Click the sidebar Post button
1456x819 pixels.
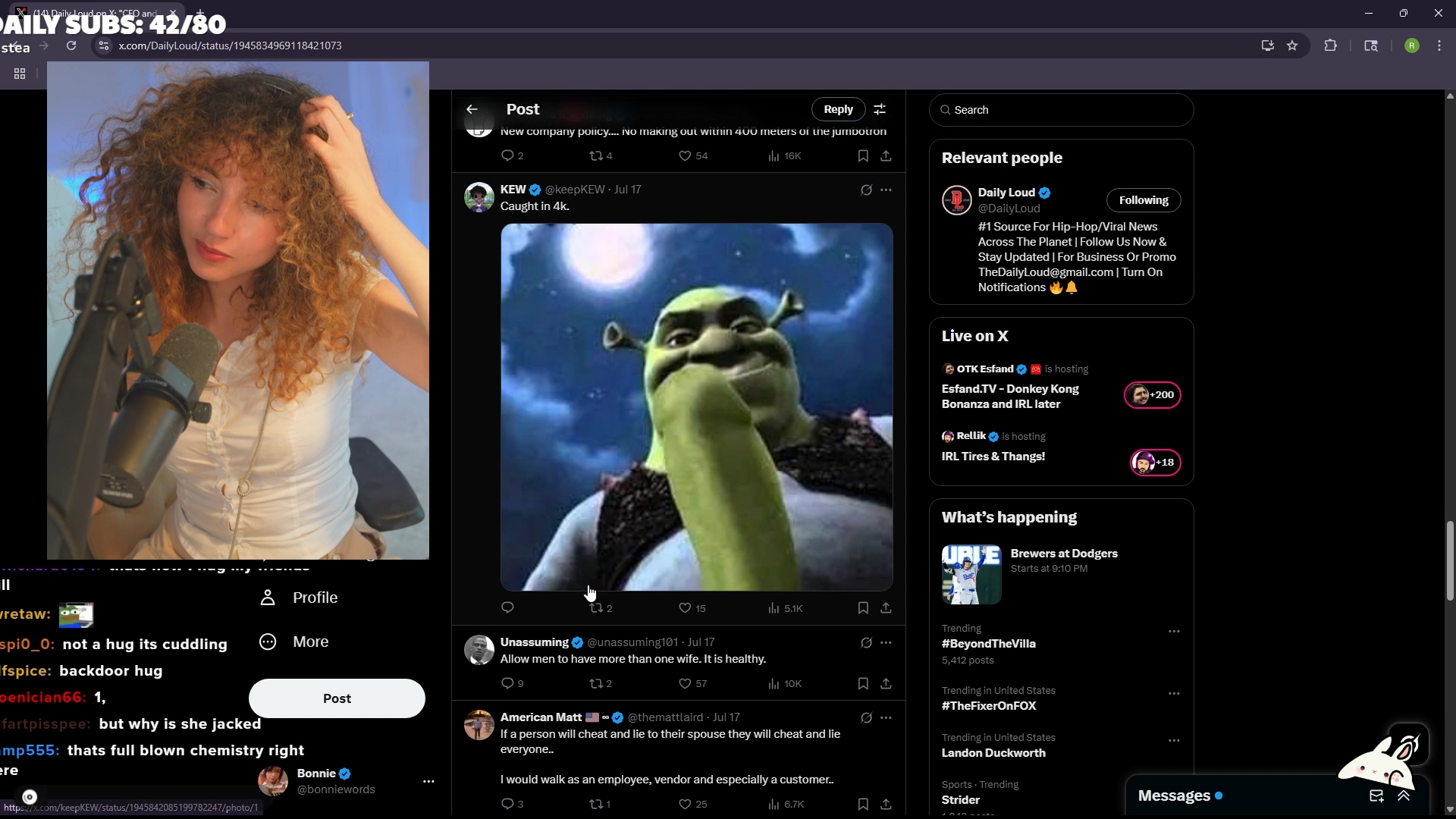tap(337, 698)
